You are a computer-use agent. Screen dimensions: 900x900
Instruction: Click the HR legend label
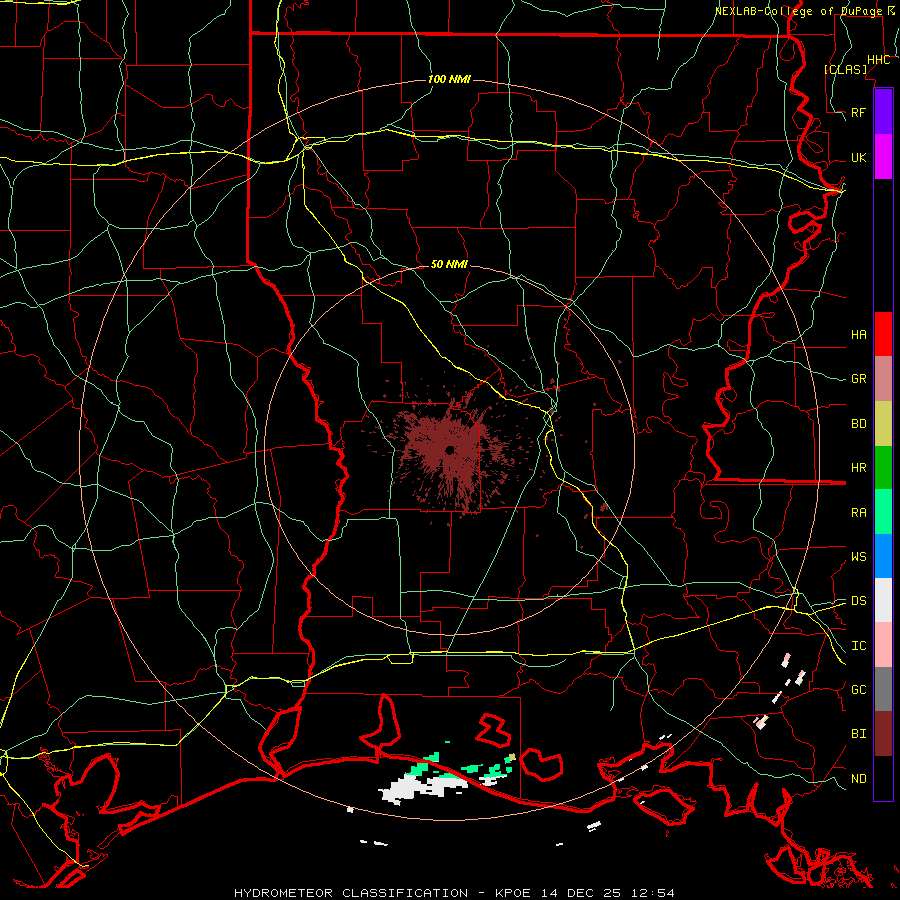pyautogui.click(x=858, y=468)
